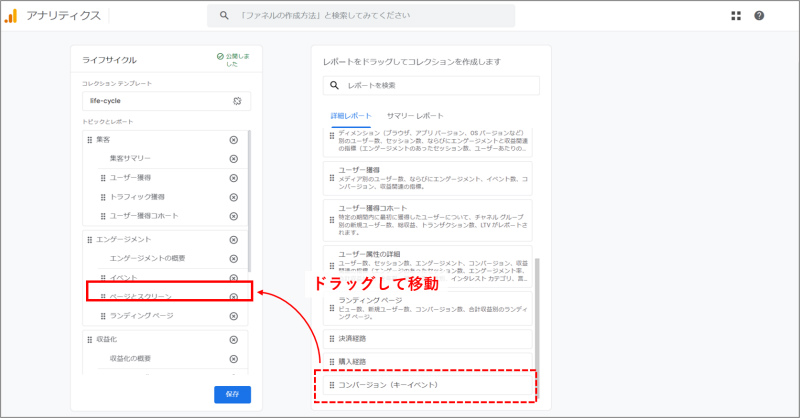
Task: Select the コンバージョン(キーイベント) report card
Action: [428, 385]
